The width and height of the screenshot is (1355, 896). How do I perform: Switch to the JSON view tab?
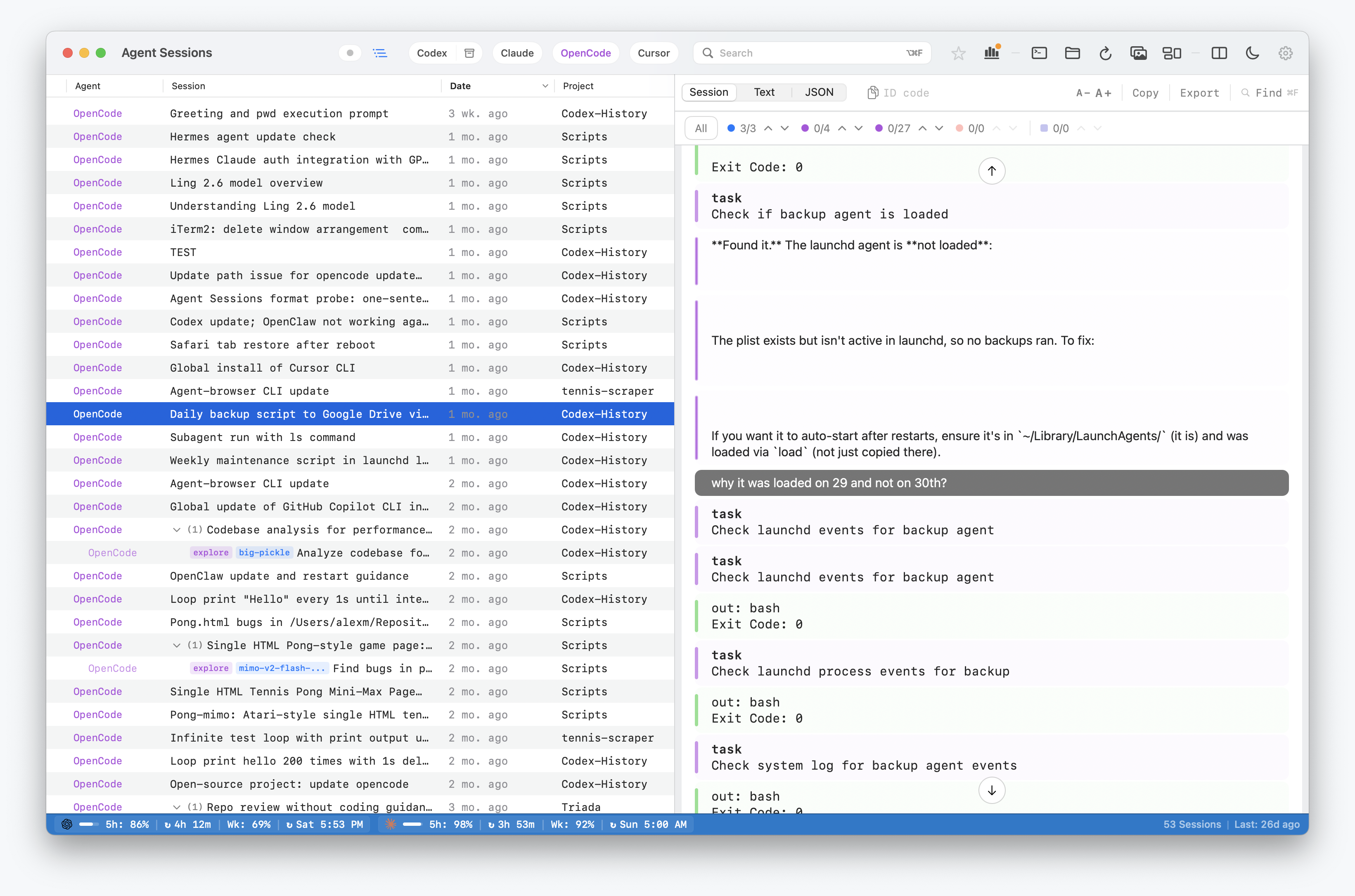[x=819, y=92]
